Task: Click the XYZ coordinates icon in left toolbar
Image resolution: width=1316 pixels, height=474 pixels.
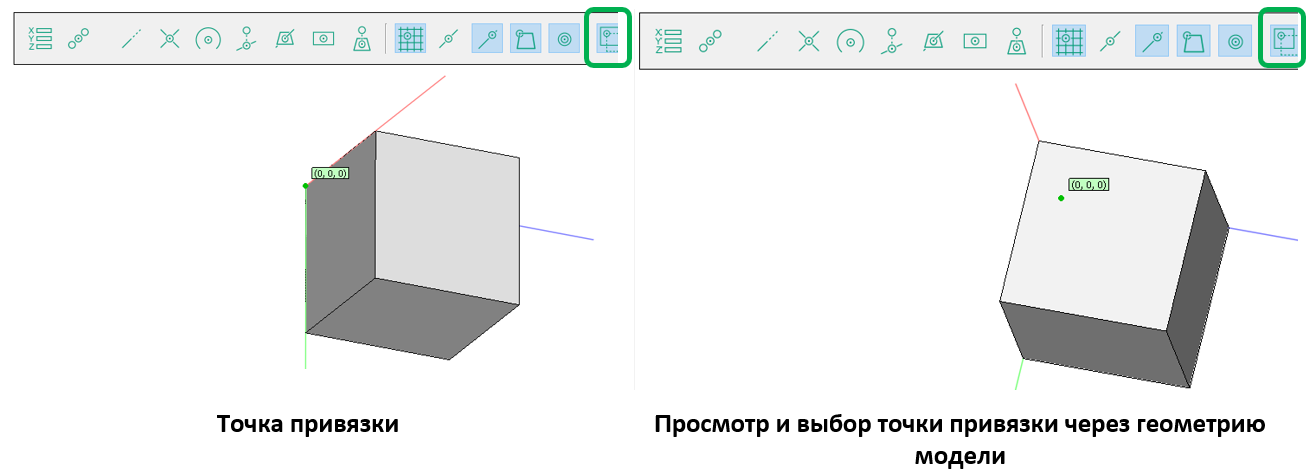Action: coord(40,39)
